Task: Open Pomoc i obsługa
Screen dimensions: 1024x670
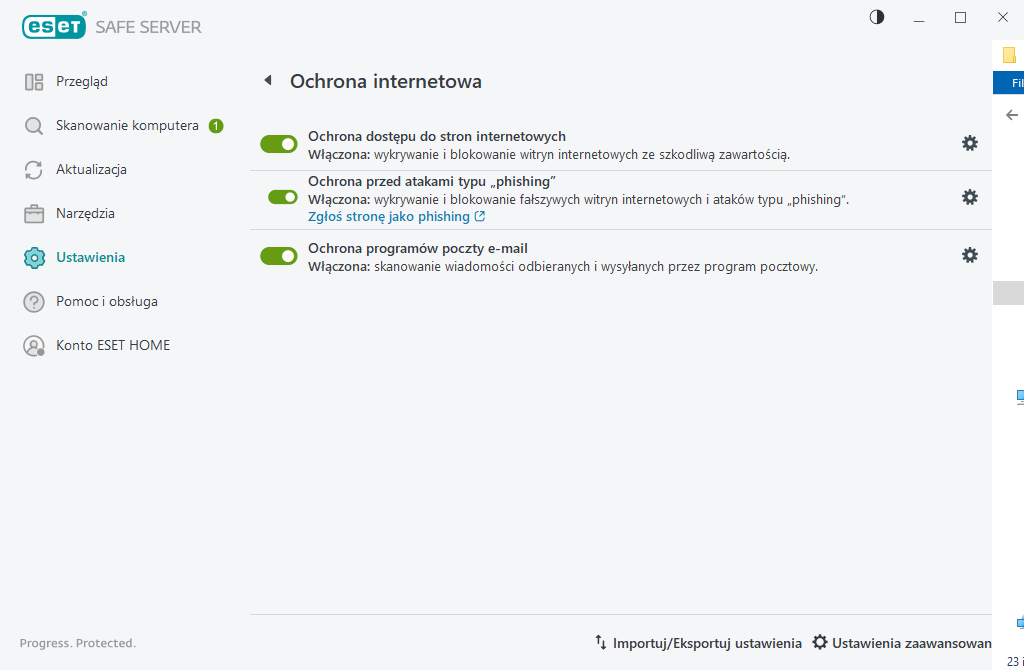Action: pyautogui.click(x=103, y=301)
